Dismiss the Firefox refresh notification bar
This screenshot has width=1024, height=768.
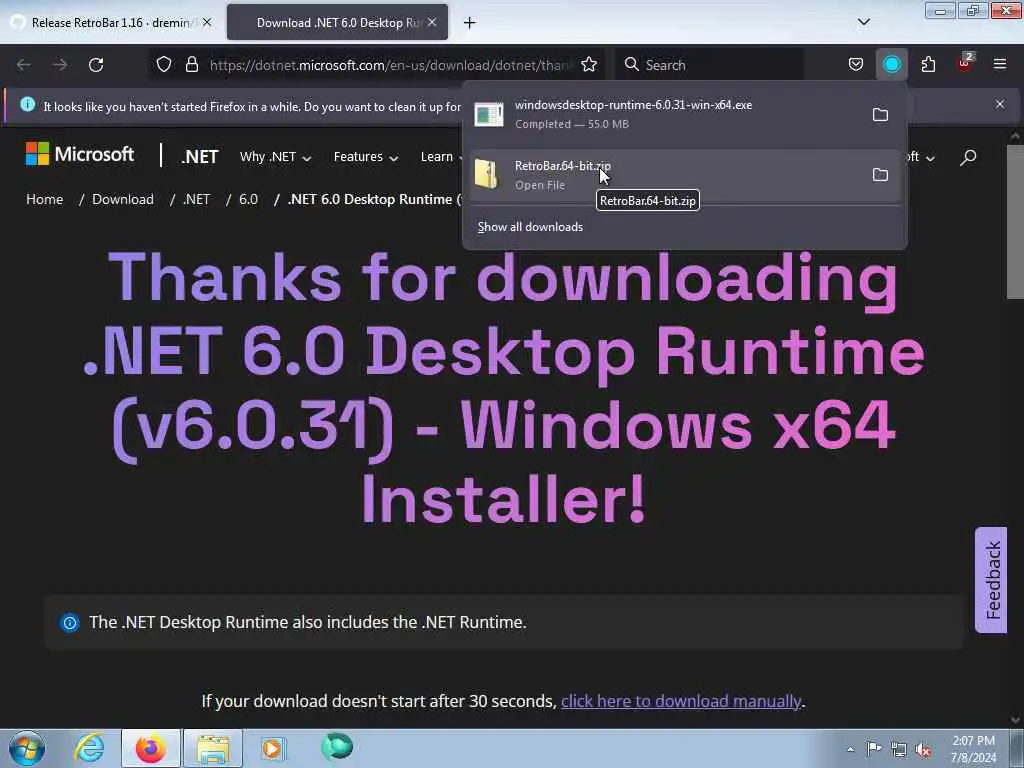click(x=1000, y=104)
